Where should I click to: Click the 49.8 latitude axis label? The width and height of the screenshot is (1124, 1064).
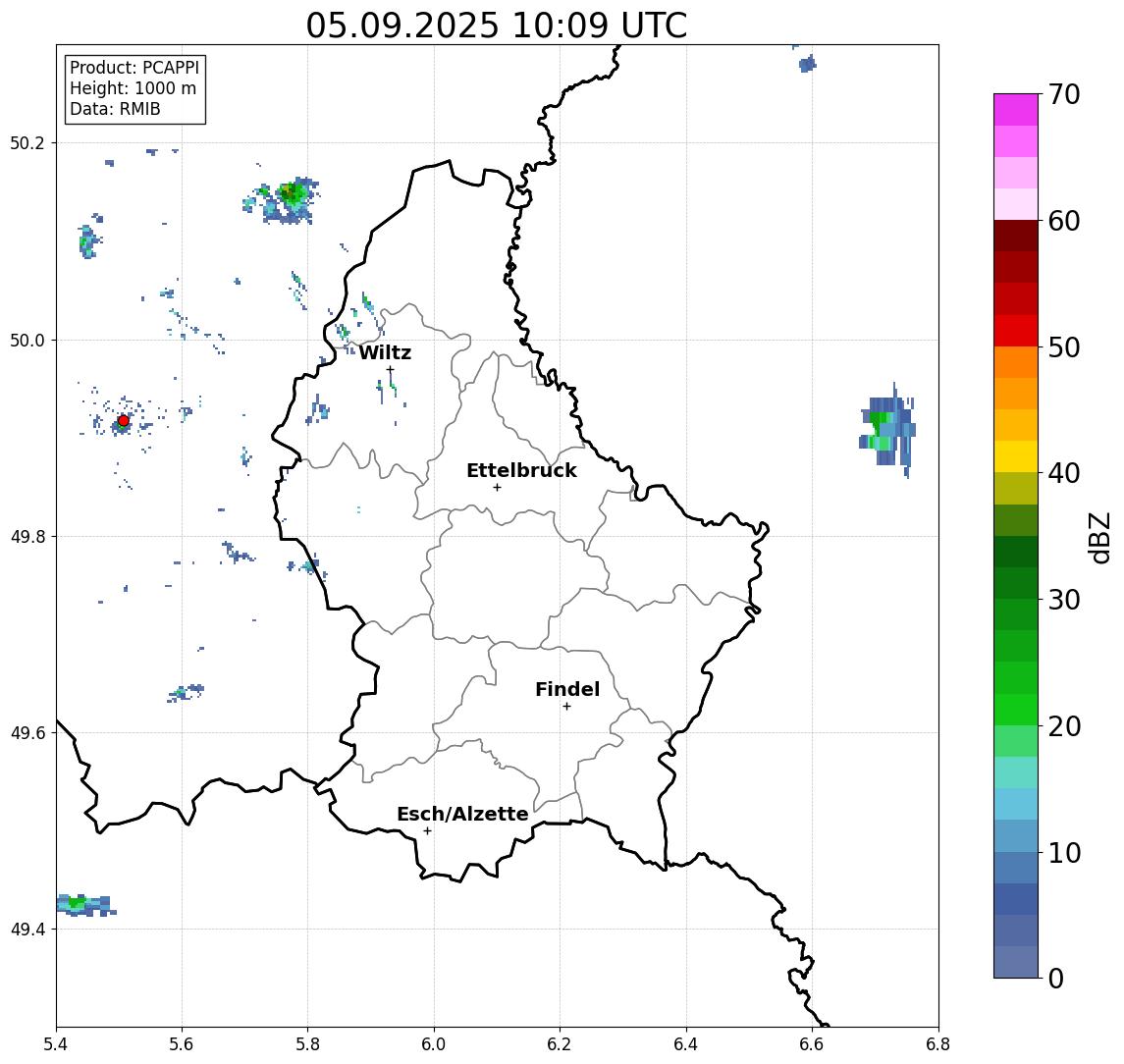tap(27, 536)
